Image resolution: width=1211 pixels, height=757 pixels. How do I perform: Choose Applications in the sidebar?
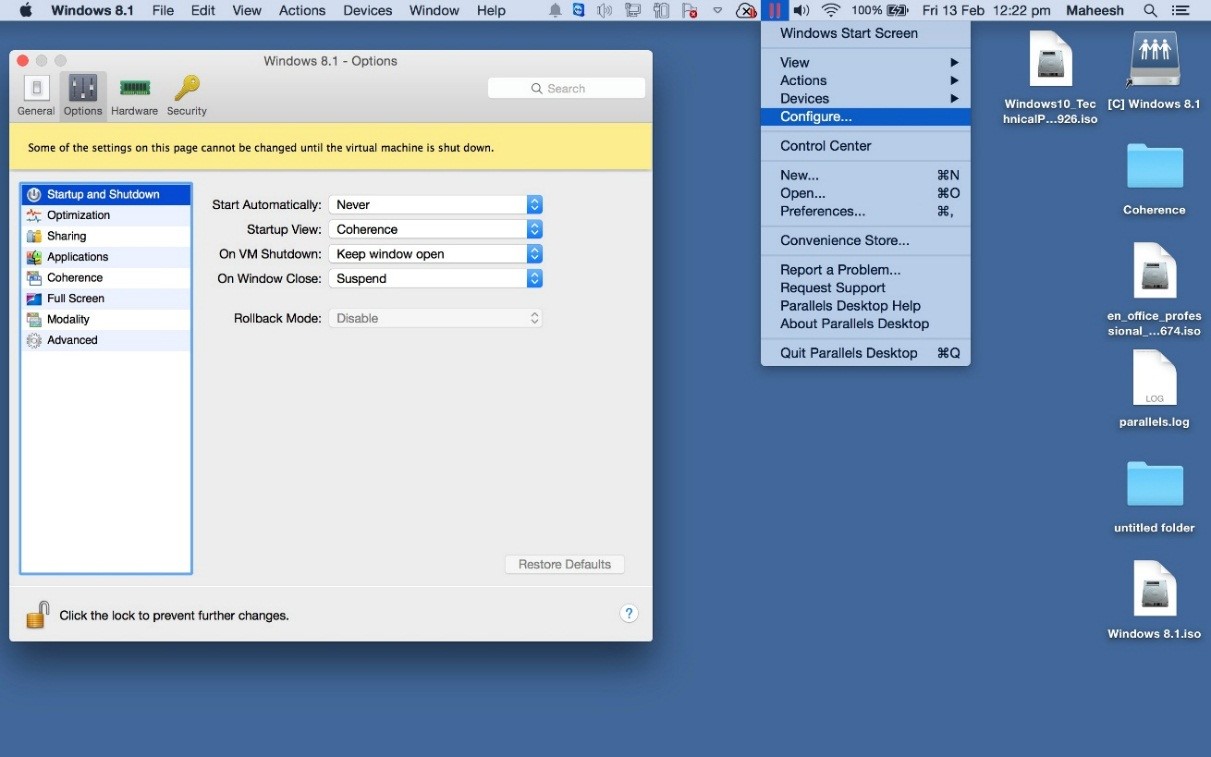pos(106,257)
